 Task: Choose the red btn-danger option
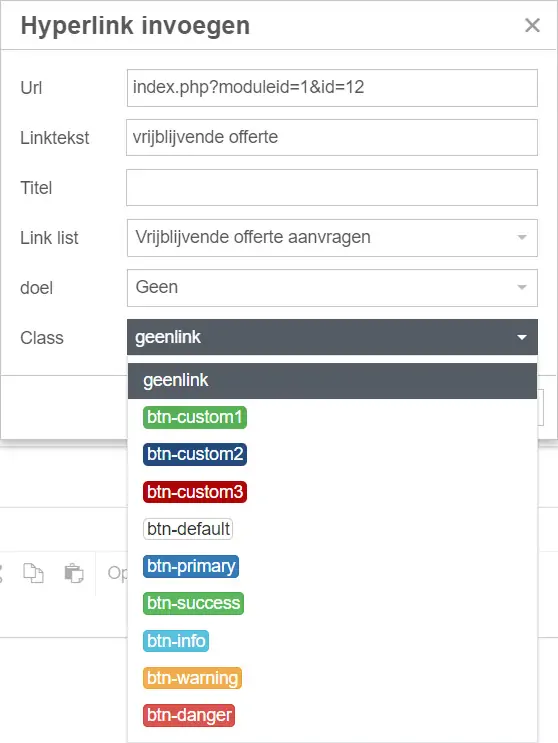[189, 715]
